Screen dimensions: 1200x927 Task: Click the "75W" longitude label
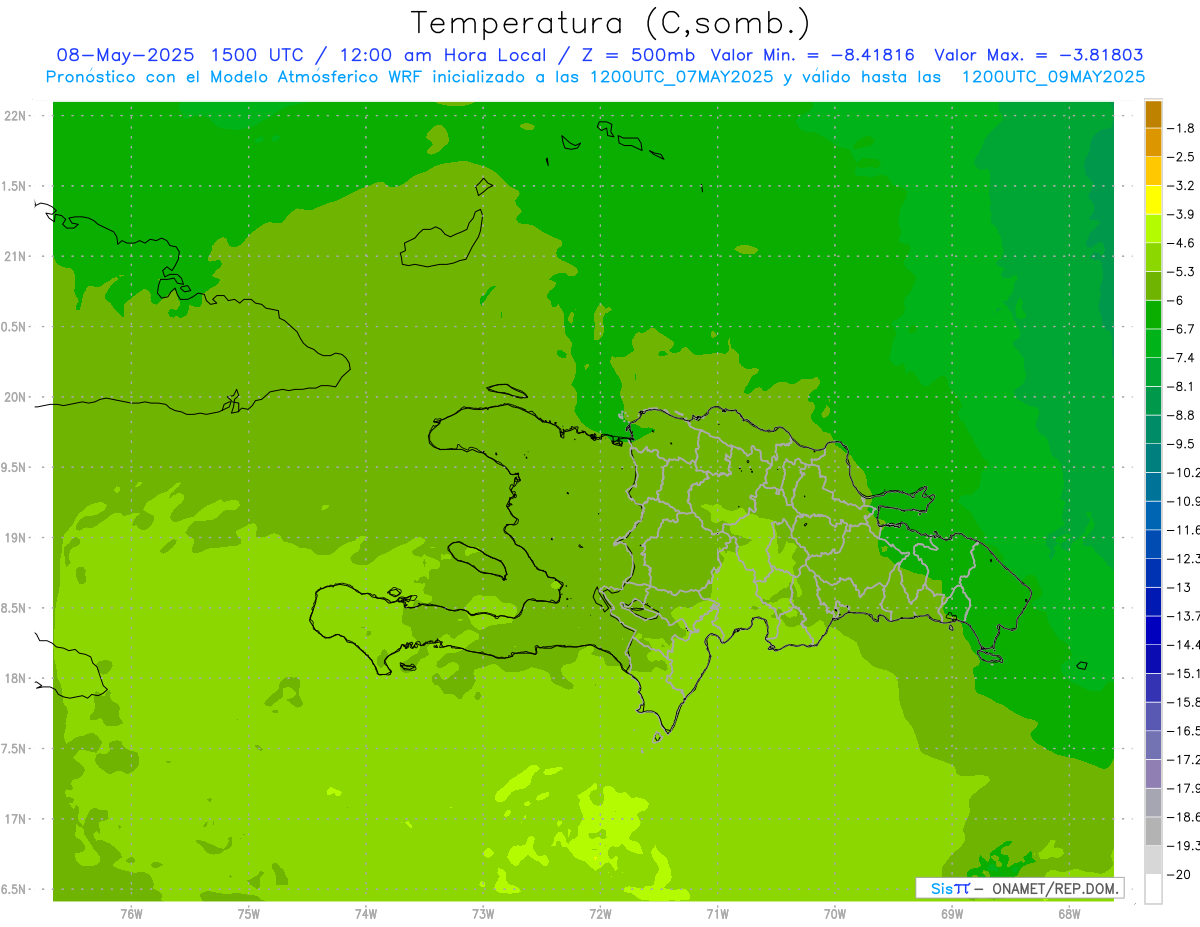pos(248,914)
